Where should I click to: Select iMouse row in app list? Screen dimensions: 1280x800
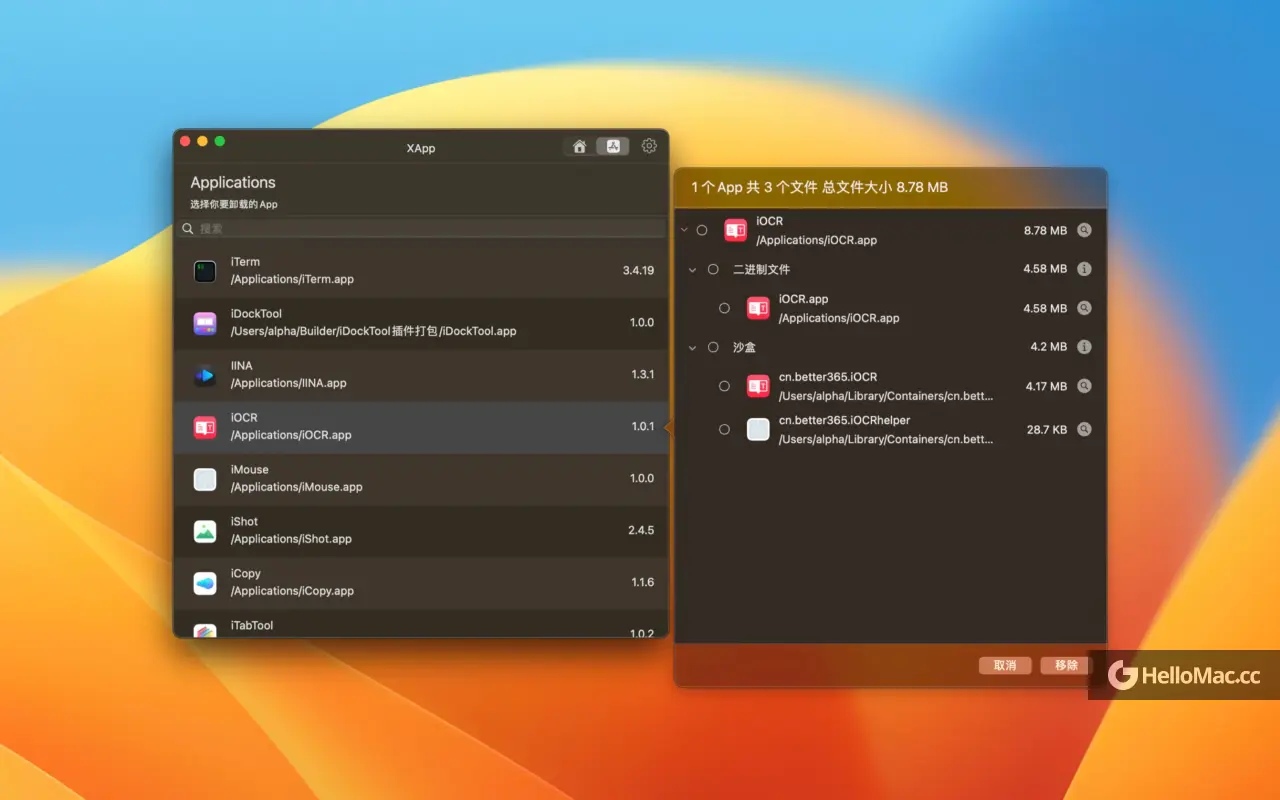pyautogui.click(x=421, y=479)
